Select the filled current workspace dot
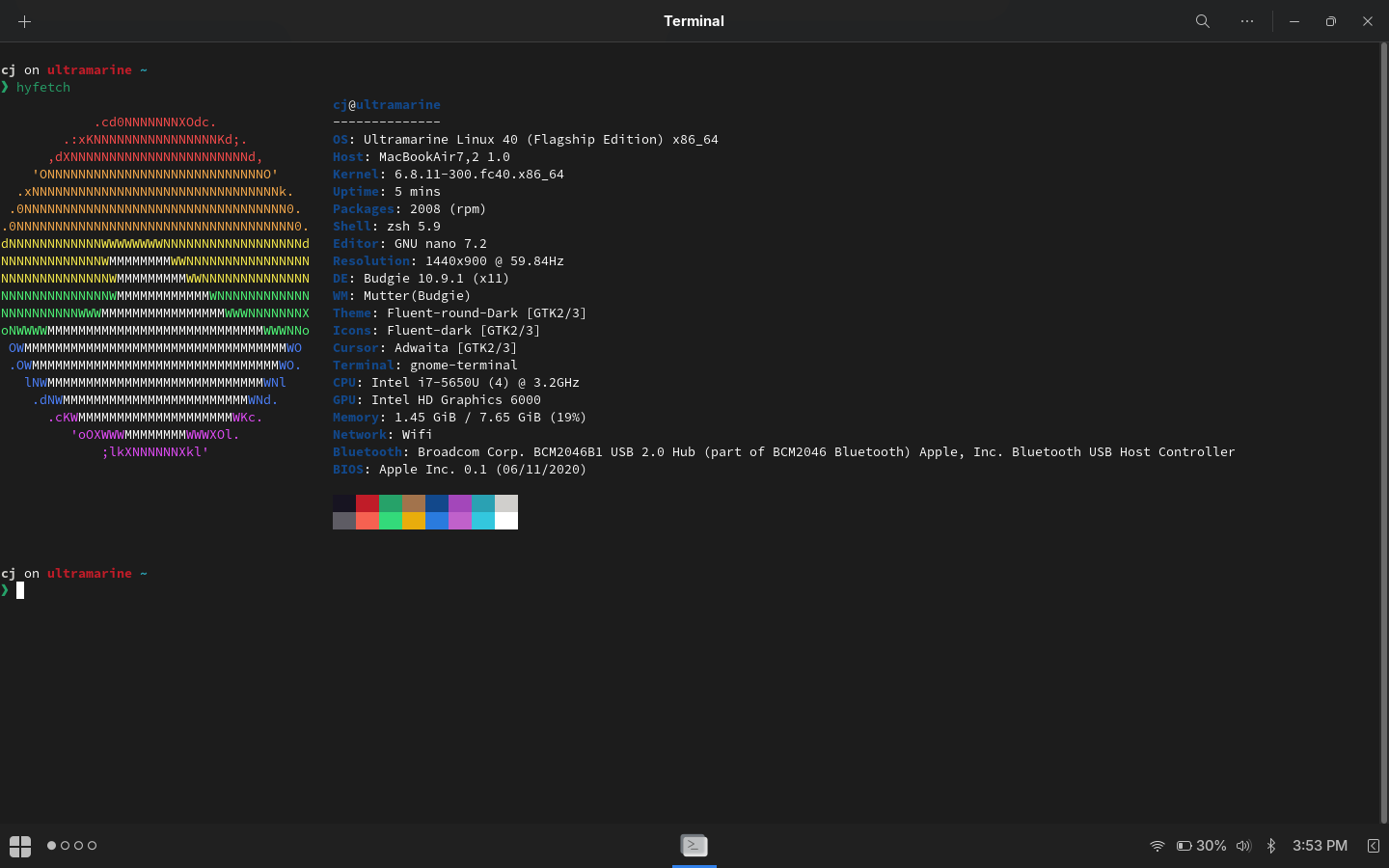This screenshot has height=868, width=1389. tap(52, 846)
